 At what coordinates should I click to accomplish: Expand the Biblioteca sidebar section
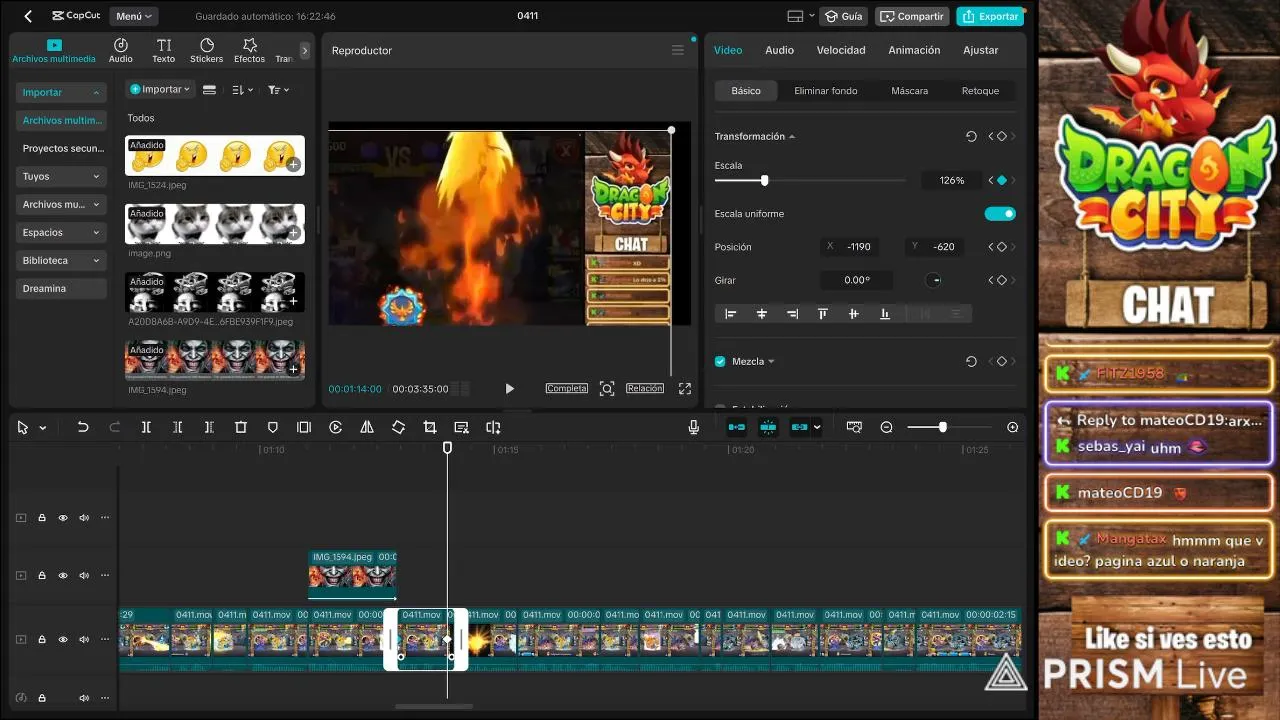coord(61,260)
